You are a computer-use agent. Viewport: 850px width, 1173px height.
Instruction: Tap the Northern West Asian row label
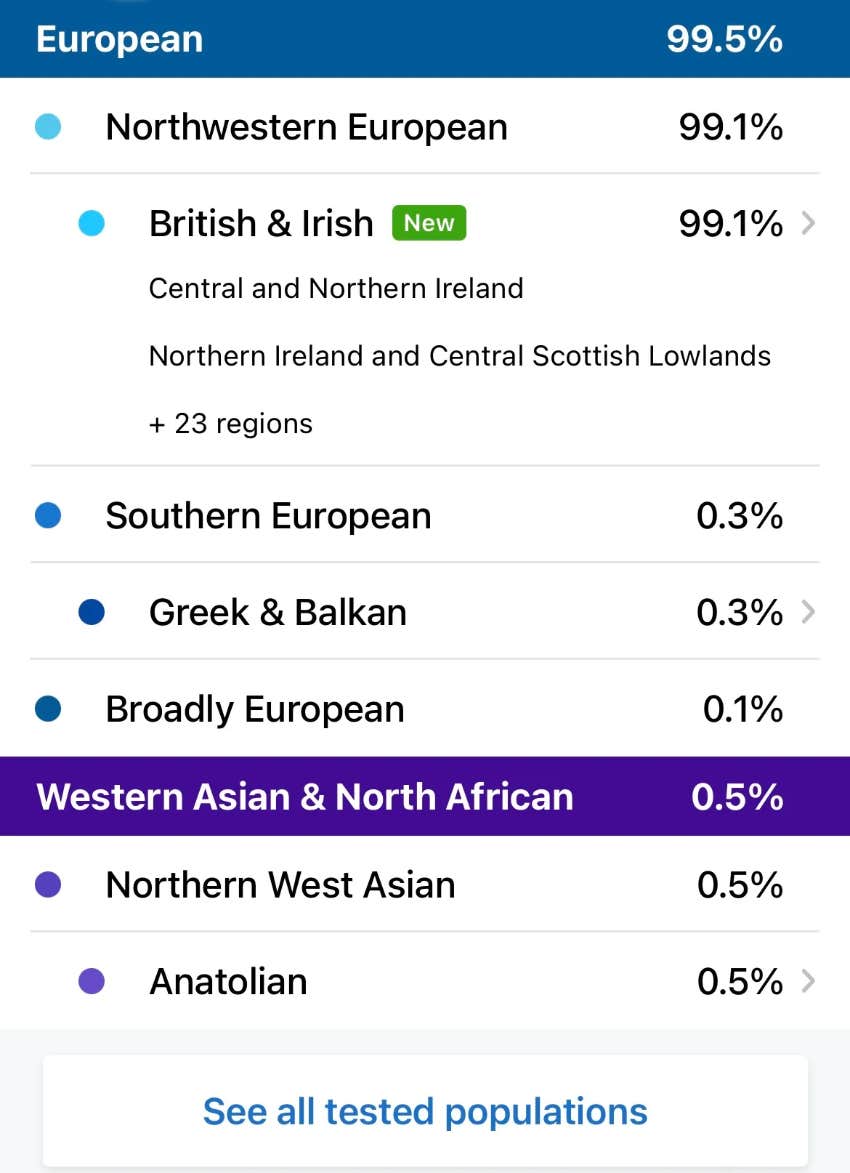point(280,885)
